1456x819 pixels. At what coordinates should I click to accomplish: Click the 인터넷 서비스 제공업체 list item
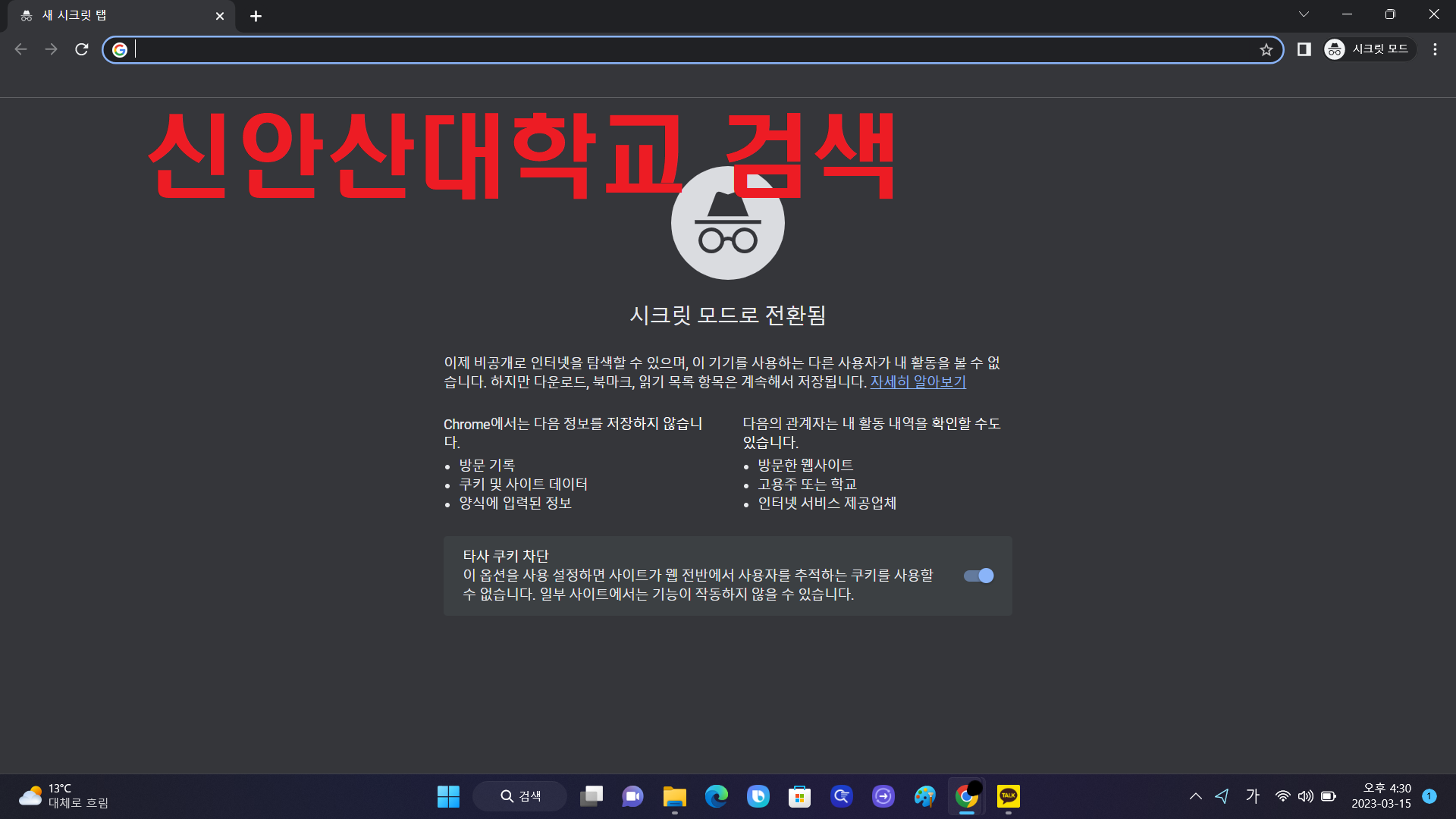coord(827,503)
